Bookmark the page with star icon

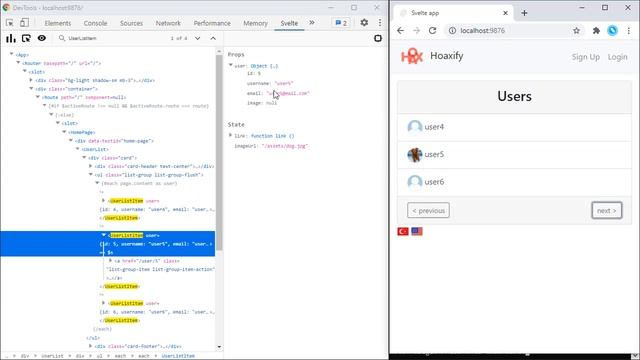point(576,31)
